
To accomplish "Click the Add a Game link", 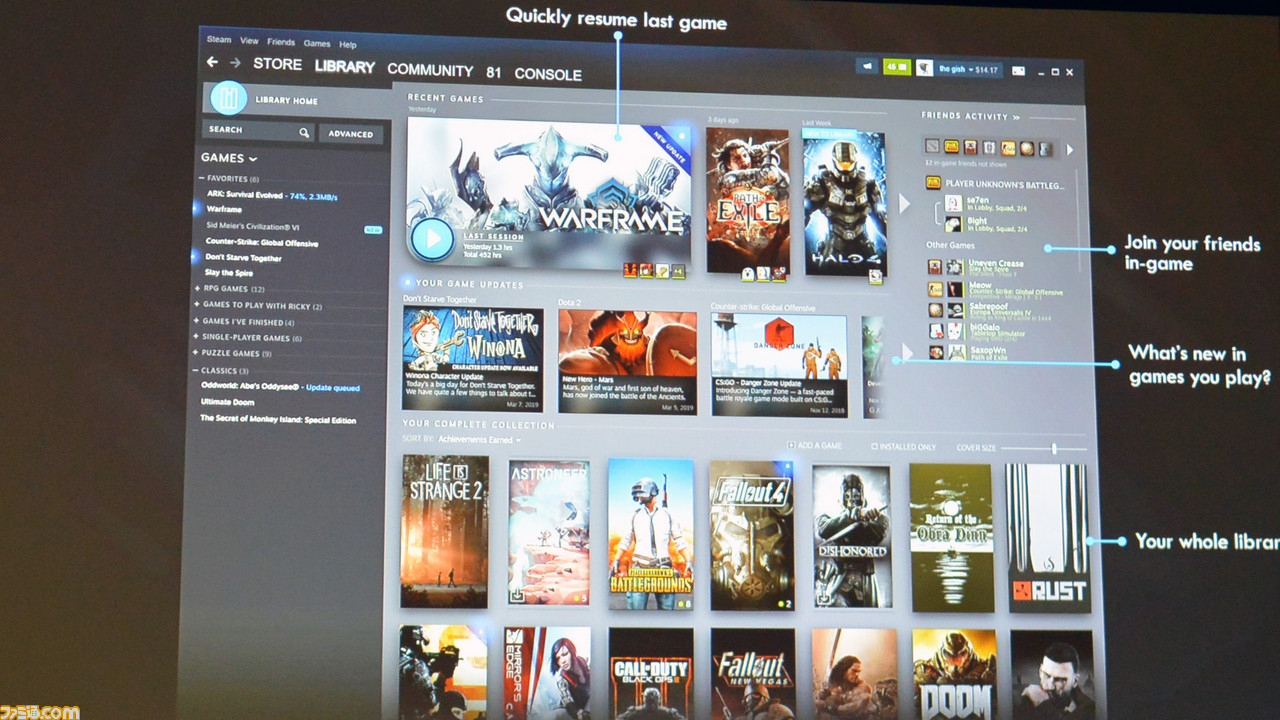I will click(x=814, y=445).
